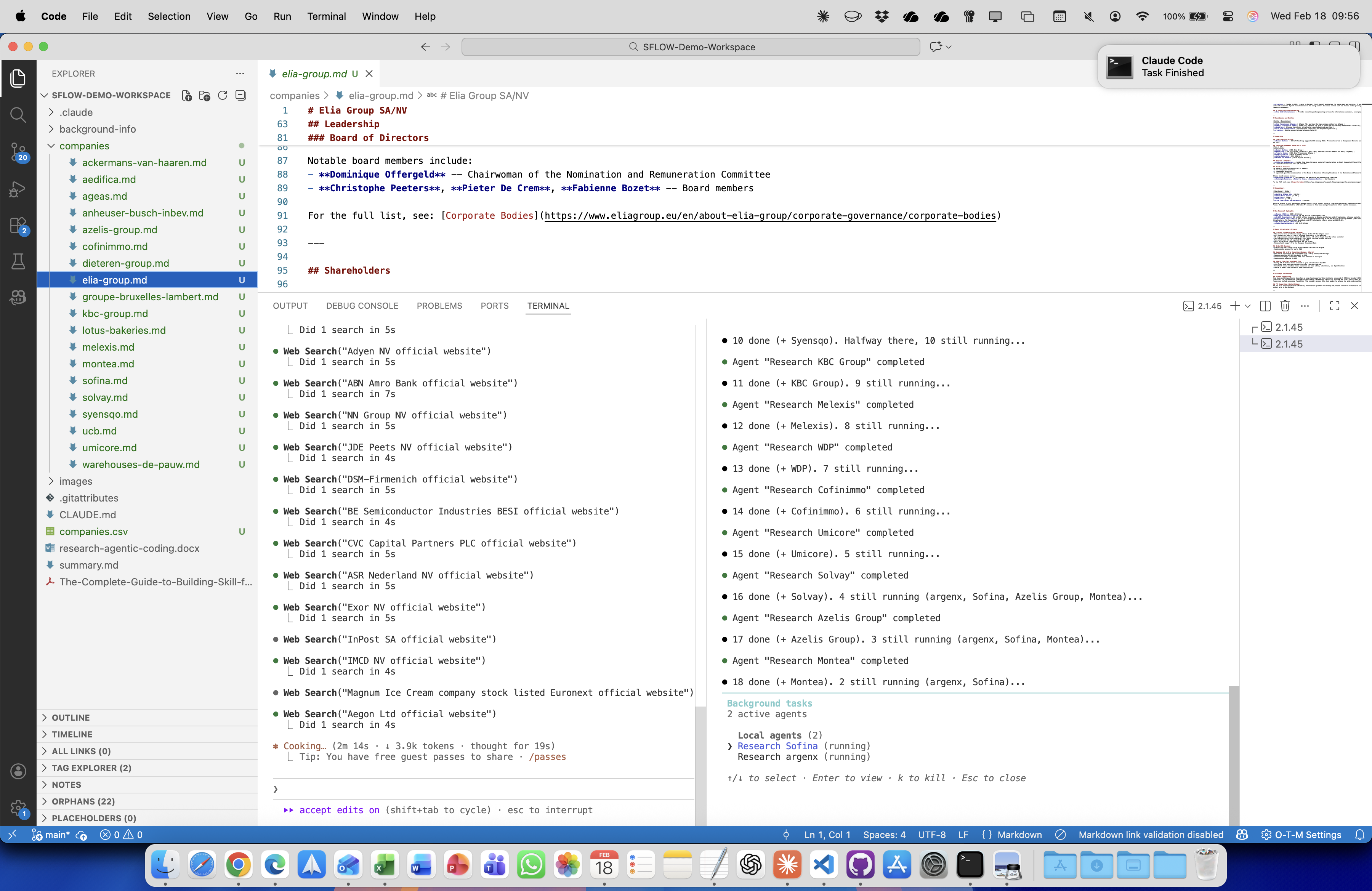Open the Manage gear in the activity bar
The width and height of the screenshot is (1372, 891).
coord(18,808)
